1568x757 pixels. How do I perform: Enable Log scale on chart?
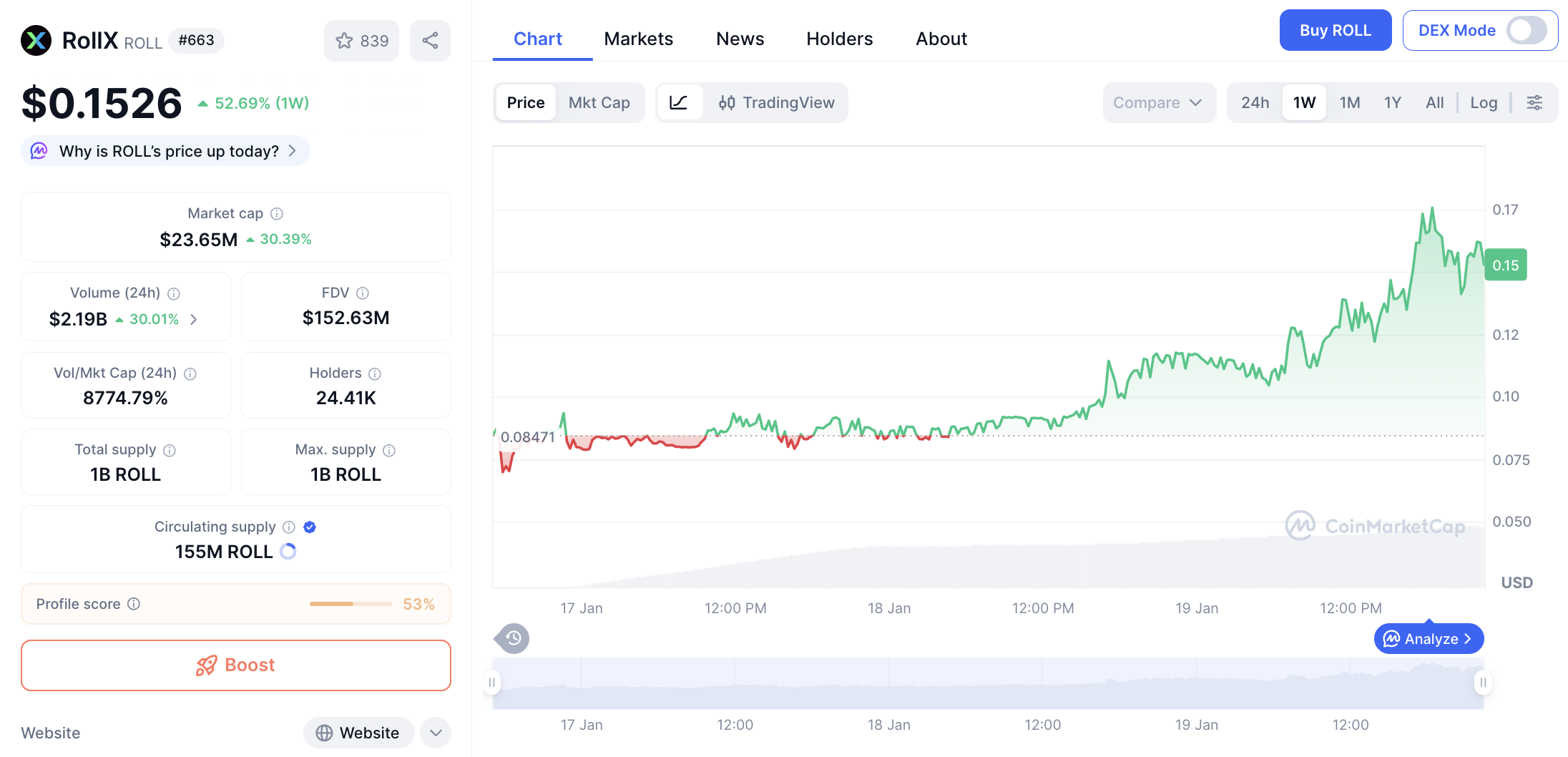[1484, 102]
